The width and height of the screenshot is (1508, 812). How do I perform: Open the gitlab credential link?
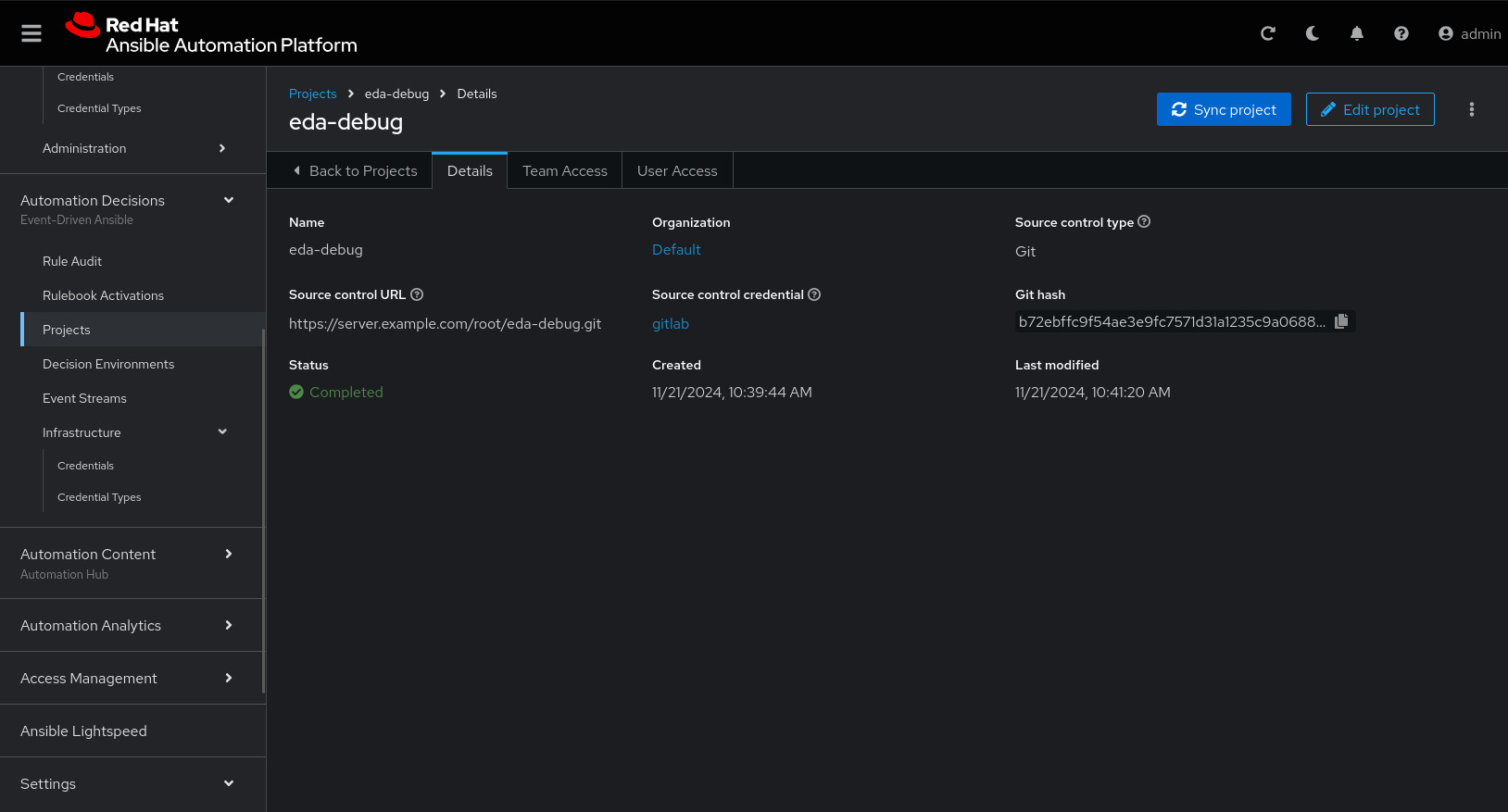coord(671,323)
